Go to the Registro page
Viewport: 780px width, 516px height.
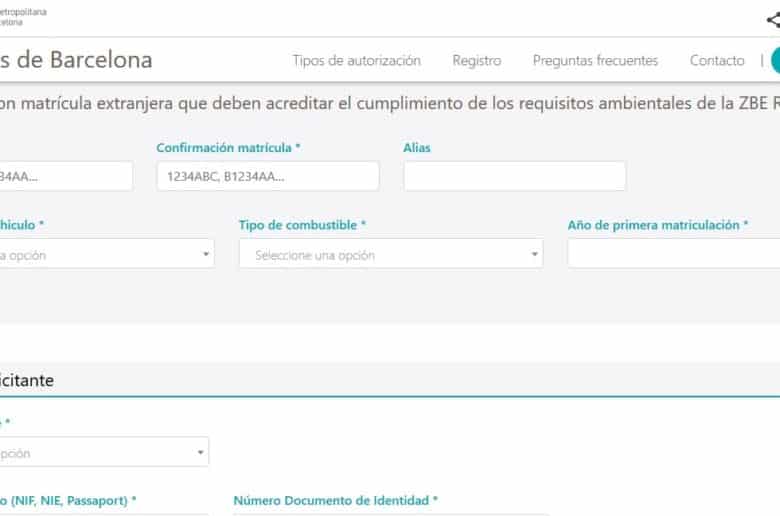477,61
